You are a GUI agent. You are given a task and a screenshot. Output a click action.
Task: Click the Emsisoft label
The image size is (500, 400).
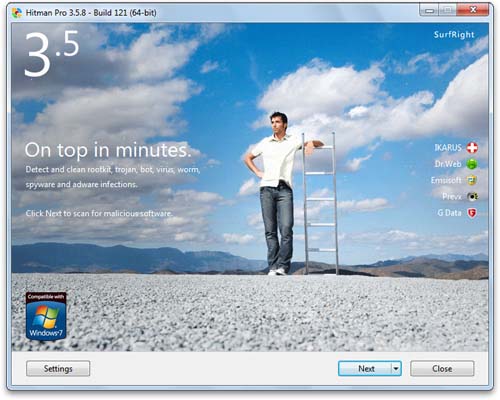446,180
